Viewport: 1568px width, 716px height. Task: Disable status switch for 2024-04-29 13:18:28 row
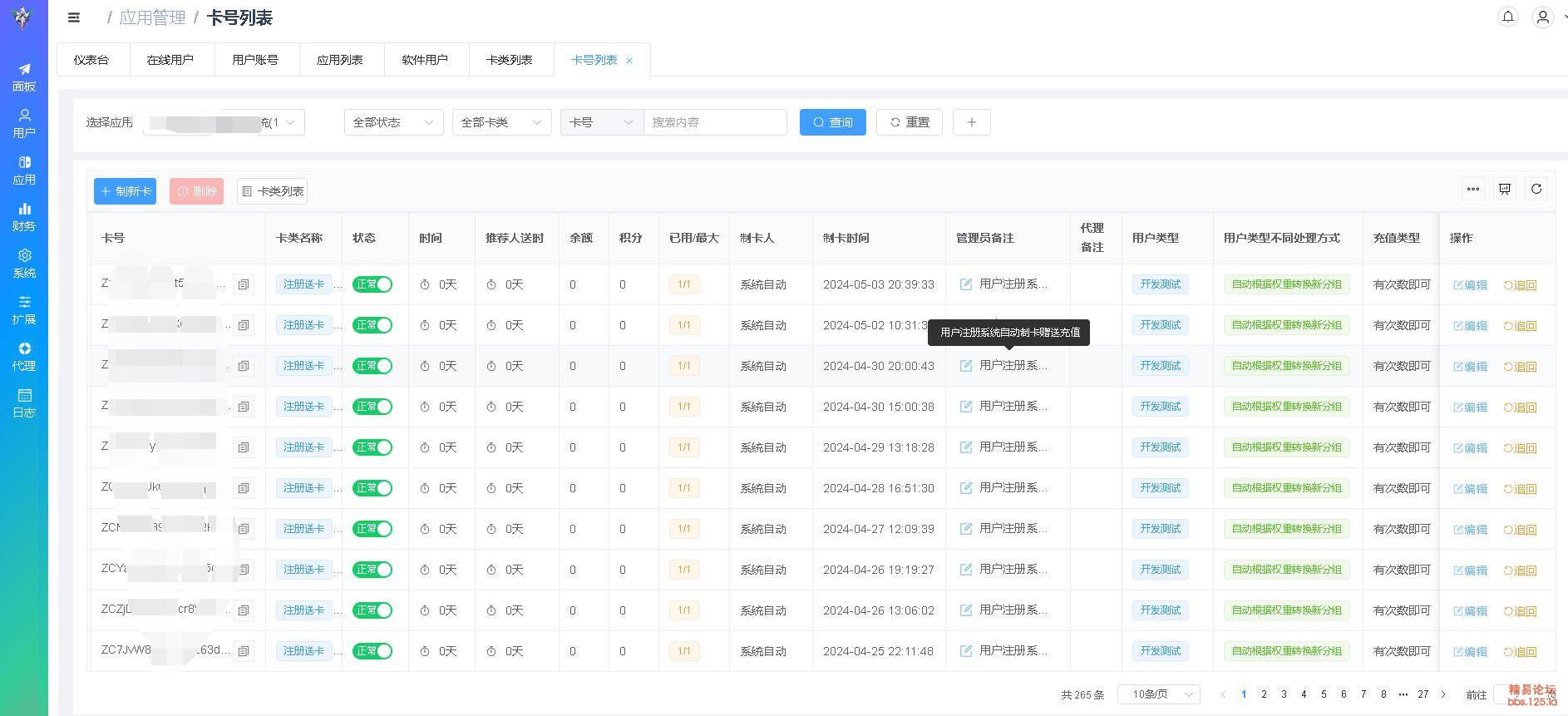(x=372, y=447)
